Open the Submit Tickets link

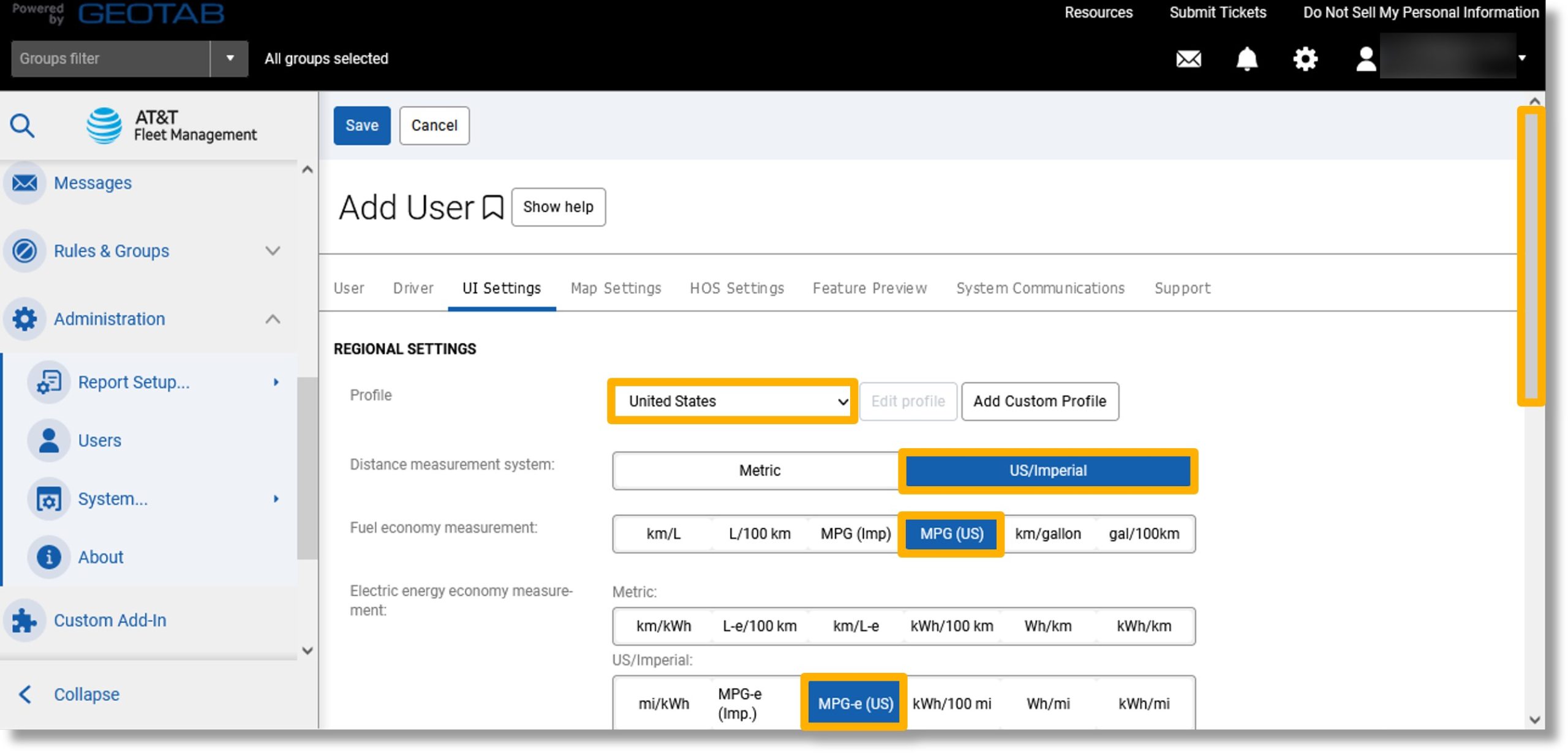click(x=1218, y=12)
